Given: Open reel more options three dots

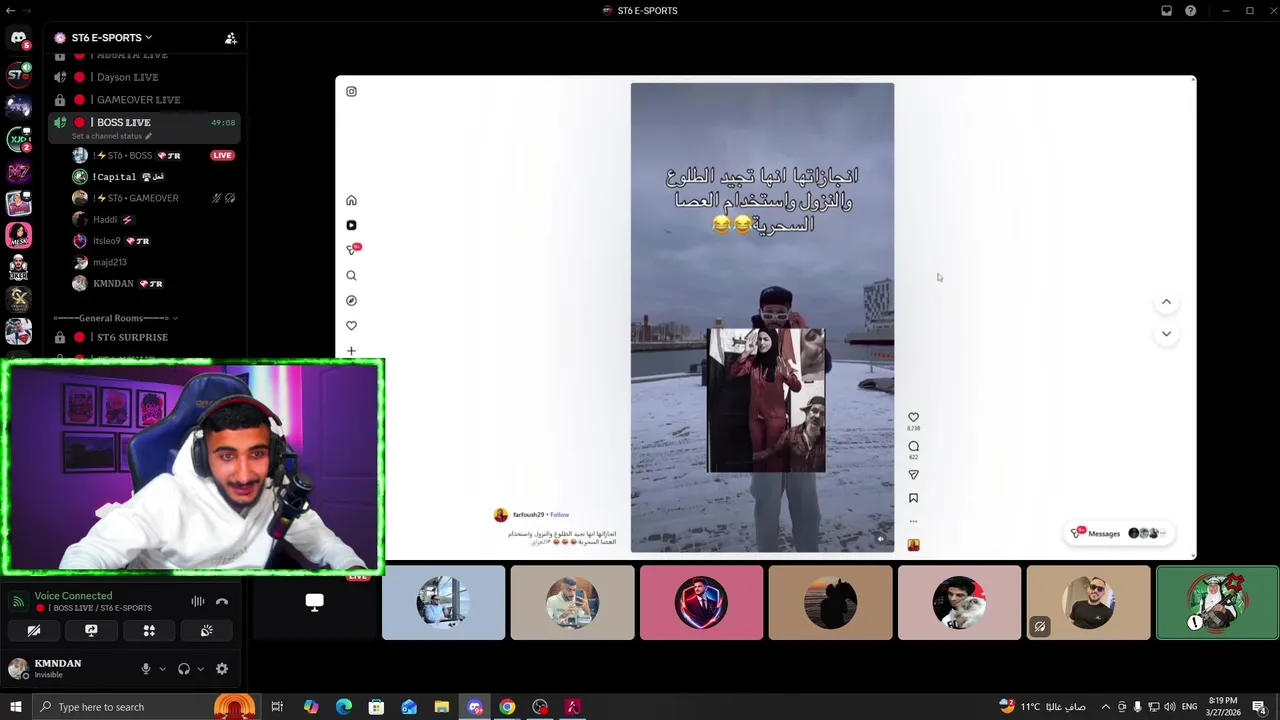Looking at the screenshot, I should click(x=913, y=521).
